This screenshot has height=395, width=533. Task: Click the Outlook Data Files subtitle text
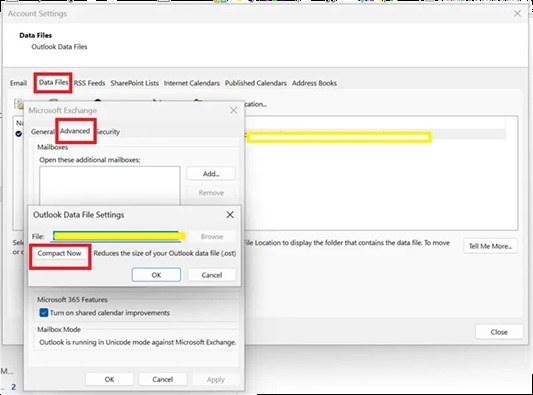59,47
